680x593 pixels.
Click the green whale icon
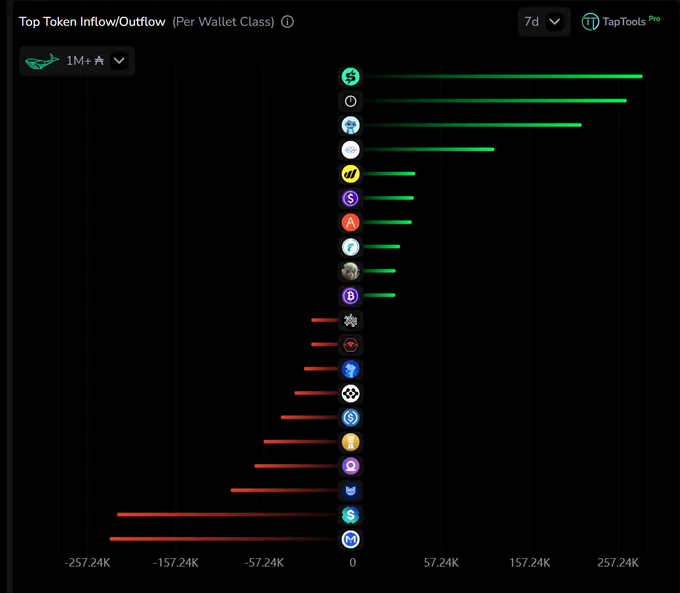coord(42,61)
